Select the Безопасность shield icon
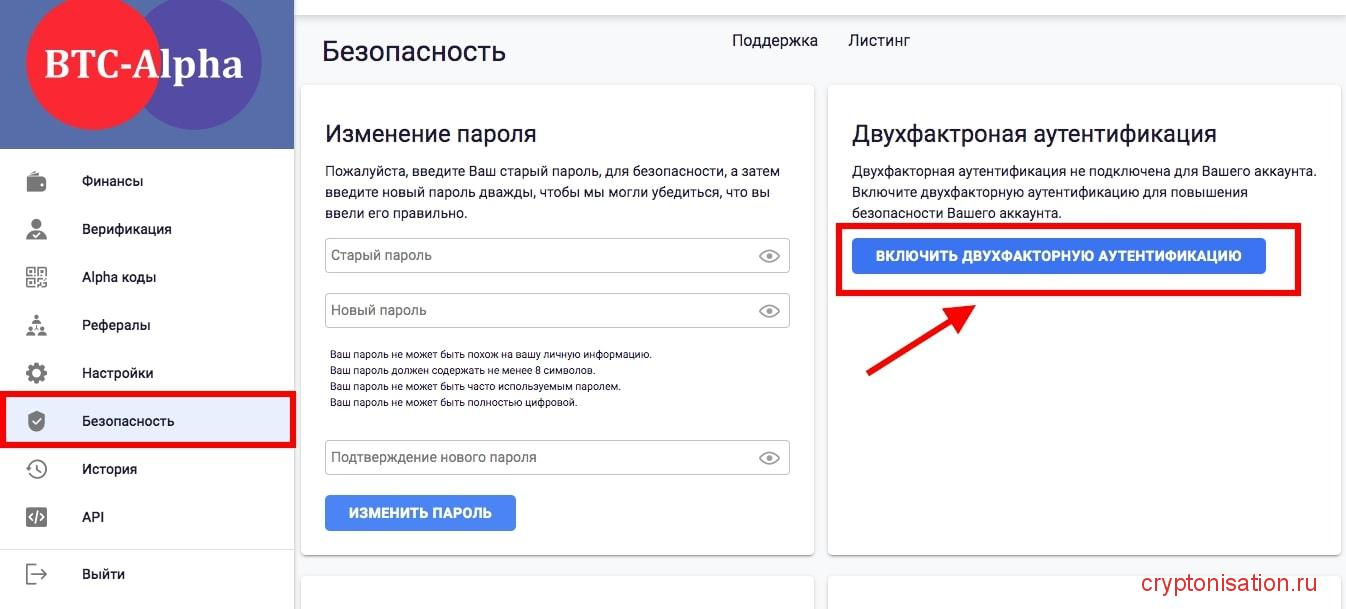1346x609 pixels. click(x=37, y=421)
